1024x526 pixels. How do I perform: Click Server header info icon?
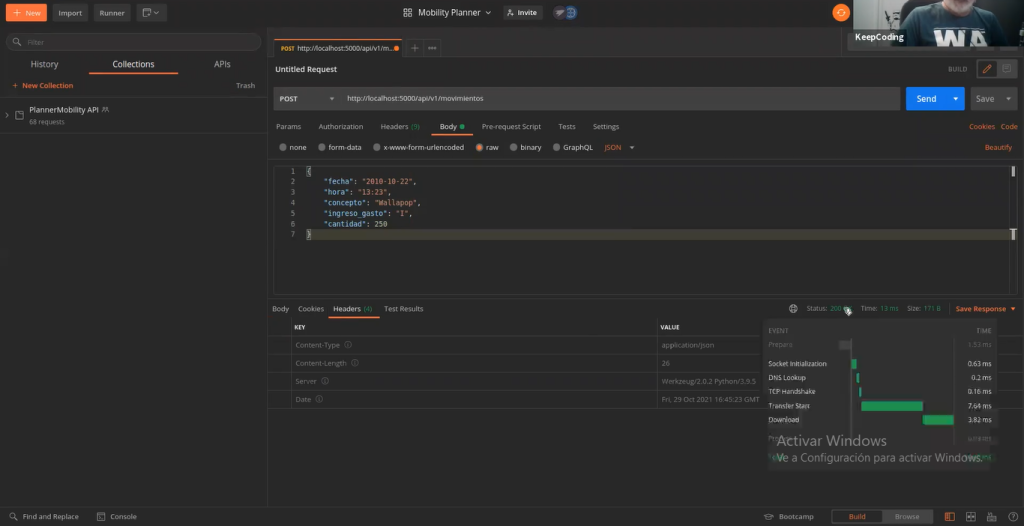325,381
